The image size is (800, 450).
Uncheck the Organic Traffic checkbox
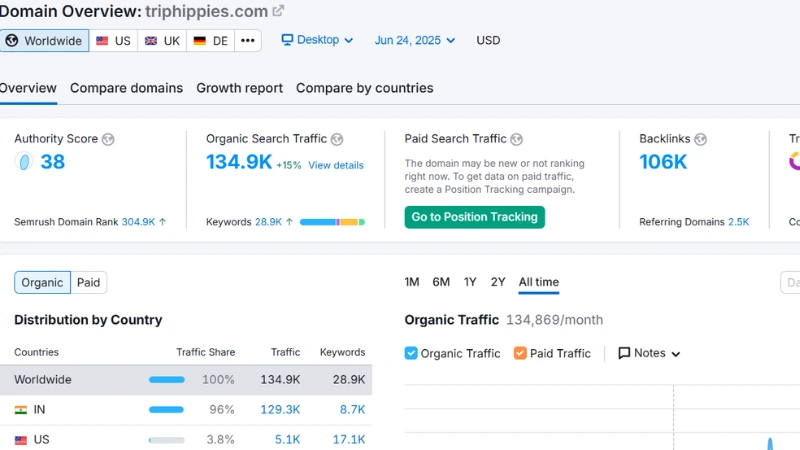(411, 353)
